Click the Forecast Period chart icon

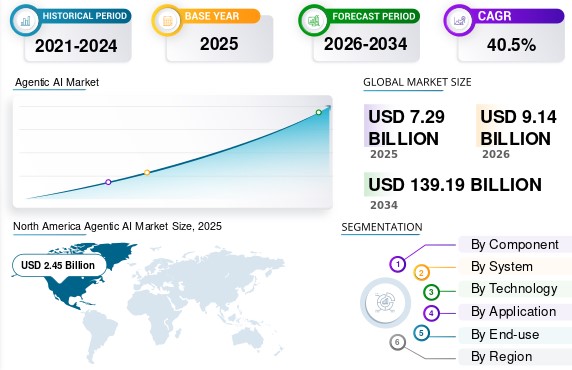[314, 20]
